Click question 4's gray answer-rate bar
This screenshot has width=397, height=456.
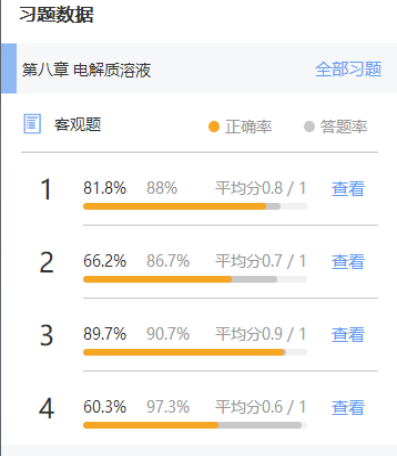260,425
